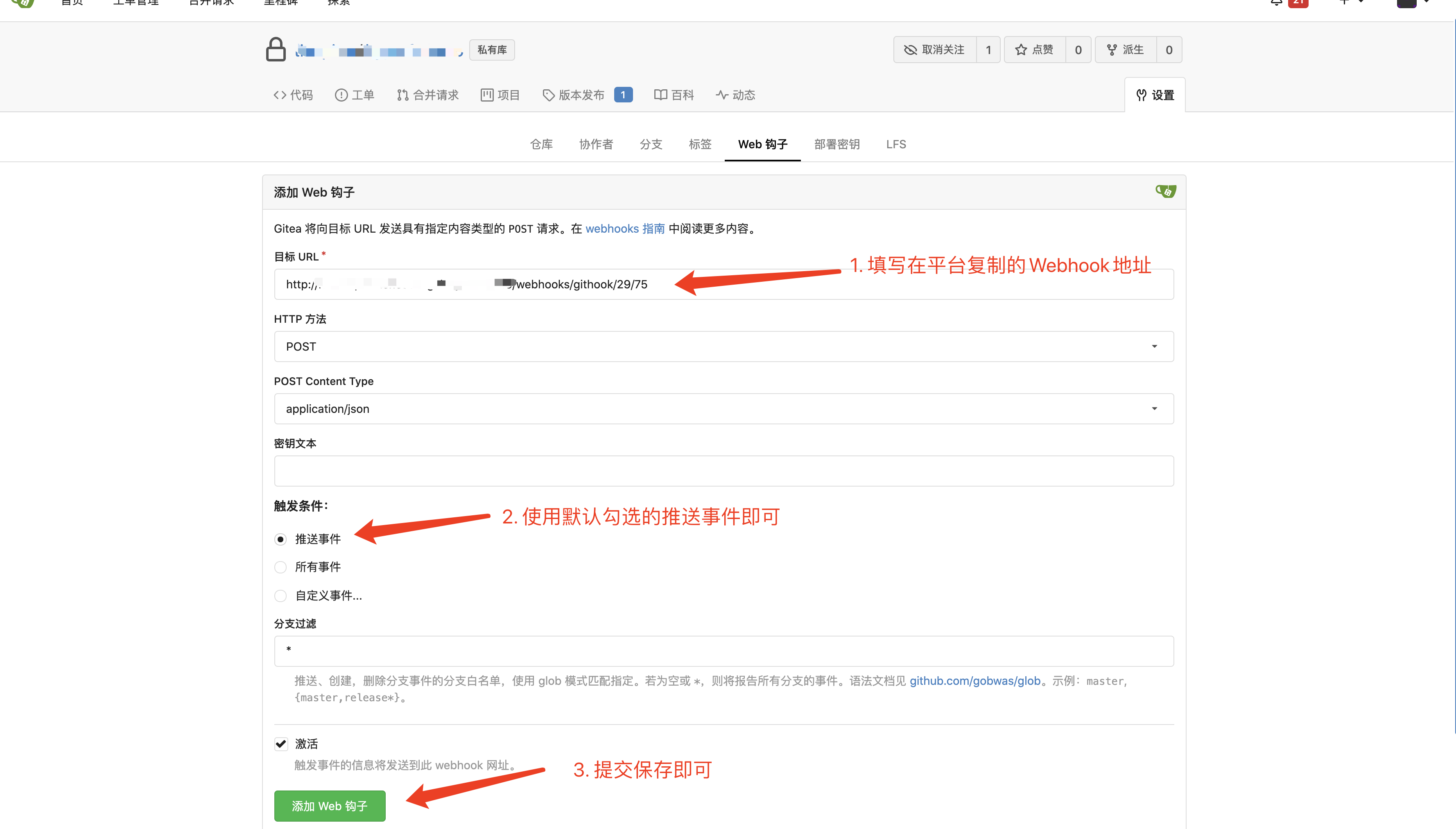
Task: Select the 所有事件 radio option
Action: [x=280, y=567]
